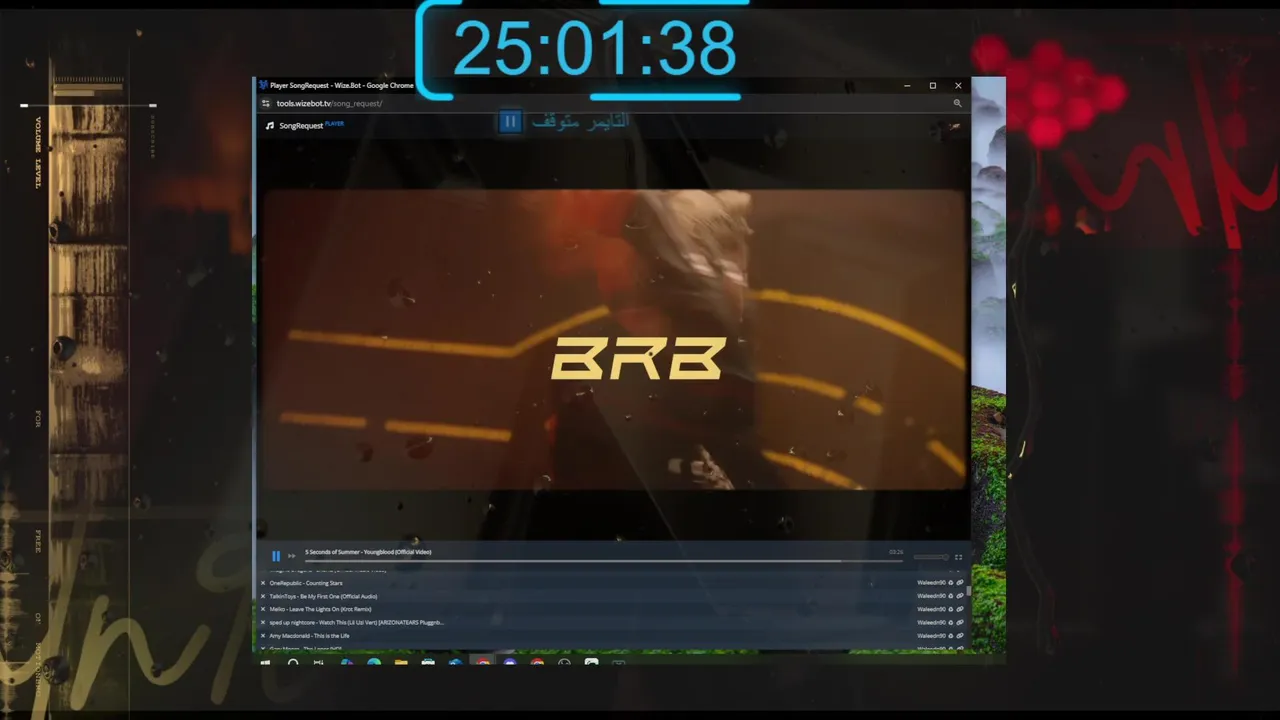
Task: Maximize the SongRequest Chrome window
Action: pos(933,85)
